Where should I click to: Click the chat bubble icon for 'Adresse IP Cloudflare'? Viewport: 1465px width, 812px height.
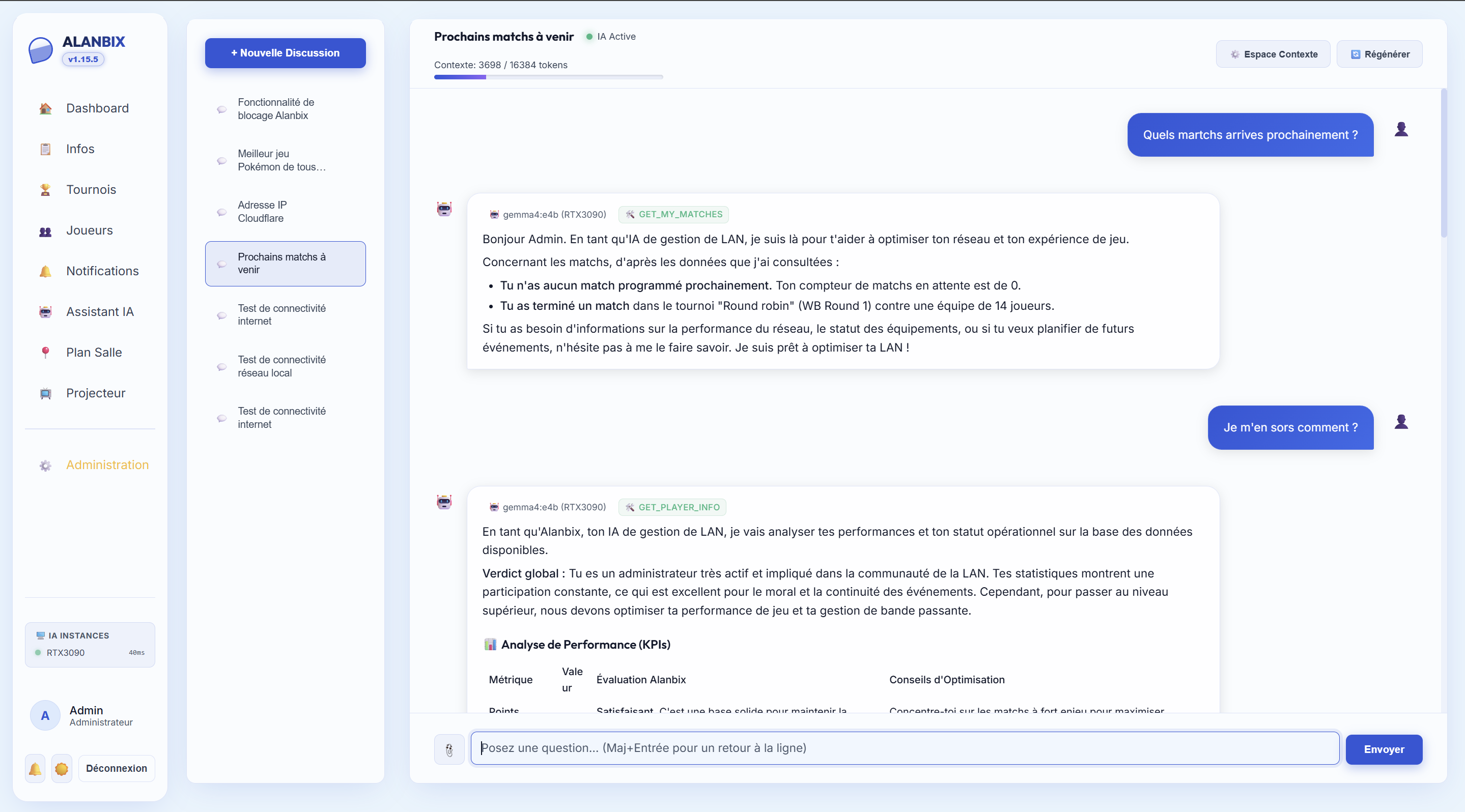tap(222, 213)
